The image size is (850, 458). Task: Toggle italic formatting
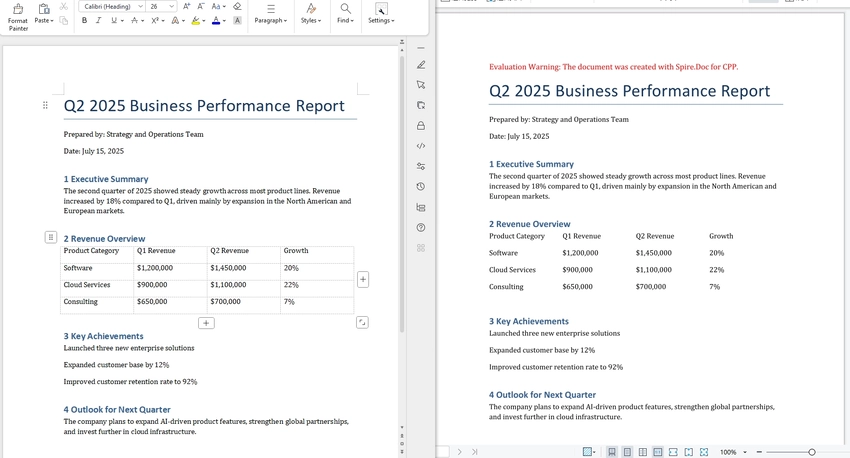click(98, 20)
